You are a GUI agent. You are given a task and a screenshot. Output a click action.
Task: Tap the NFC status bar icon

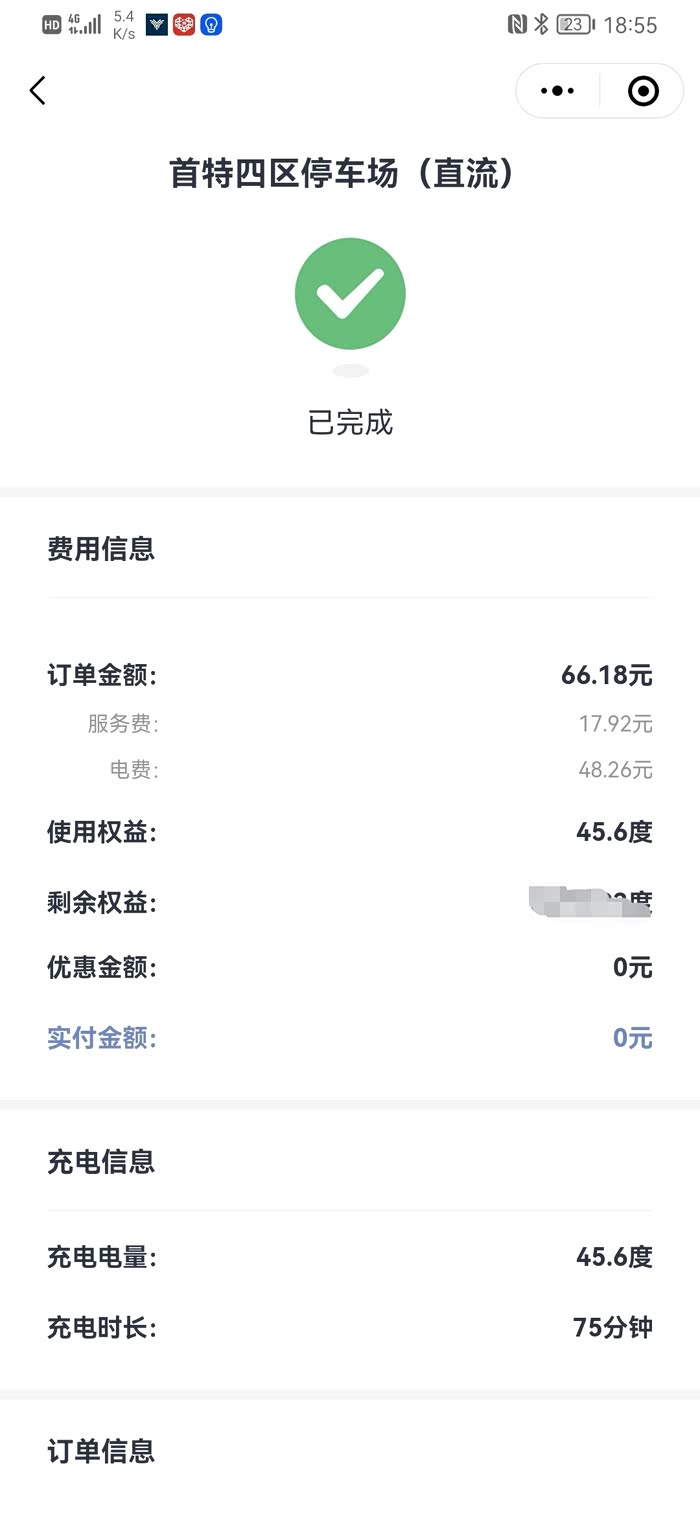pyautogui.click(x=517, y=25)
